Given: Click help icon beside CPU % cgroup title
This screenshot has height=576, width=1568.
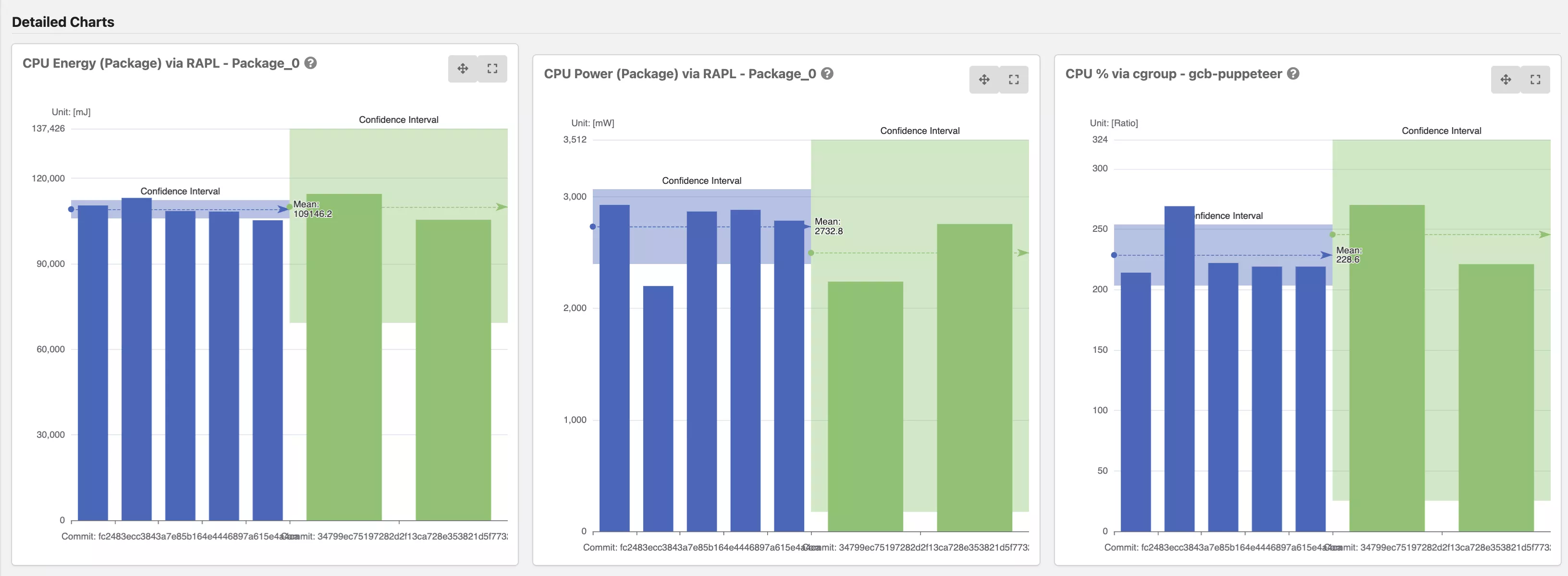Looking at the screenshot, I should (1294, 73).
